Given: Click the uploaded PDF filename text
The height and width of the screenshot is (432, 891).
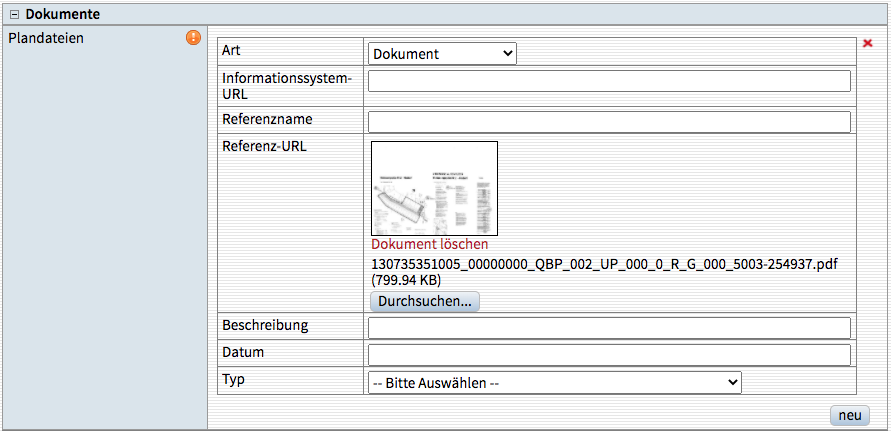Looking at the screenshot, I should coord(604,264).
